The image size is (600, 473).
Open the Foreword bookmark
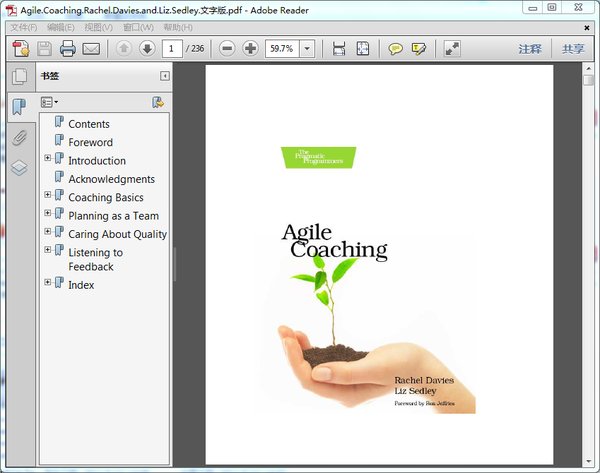(x=90, y=142)
